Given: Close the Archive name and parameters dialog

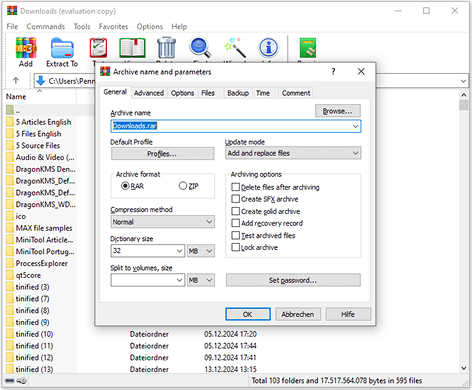Looking at the screenshot, I should pos(361,71).
